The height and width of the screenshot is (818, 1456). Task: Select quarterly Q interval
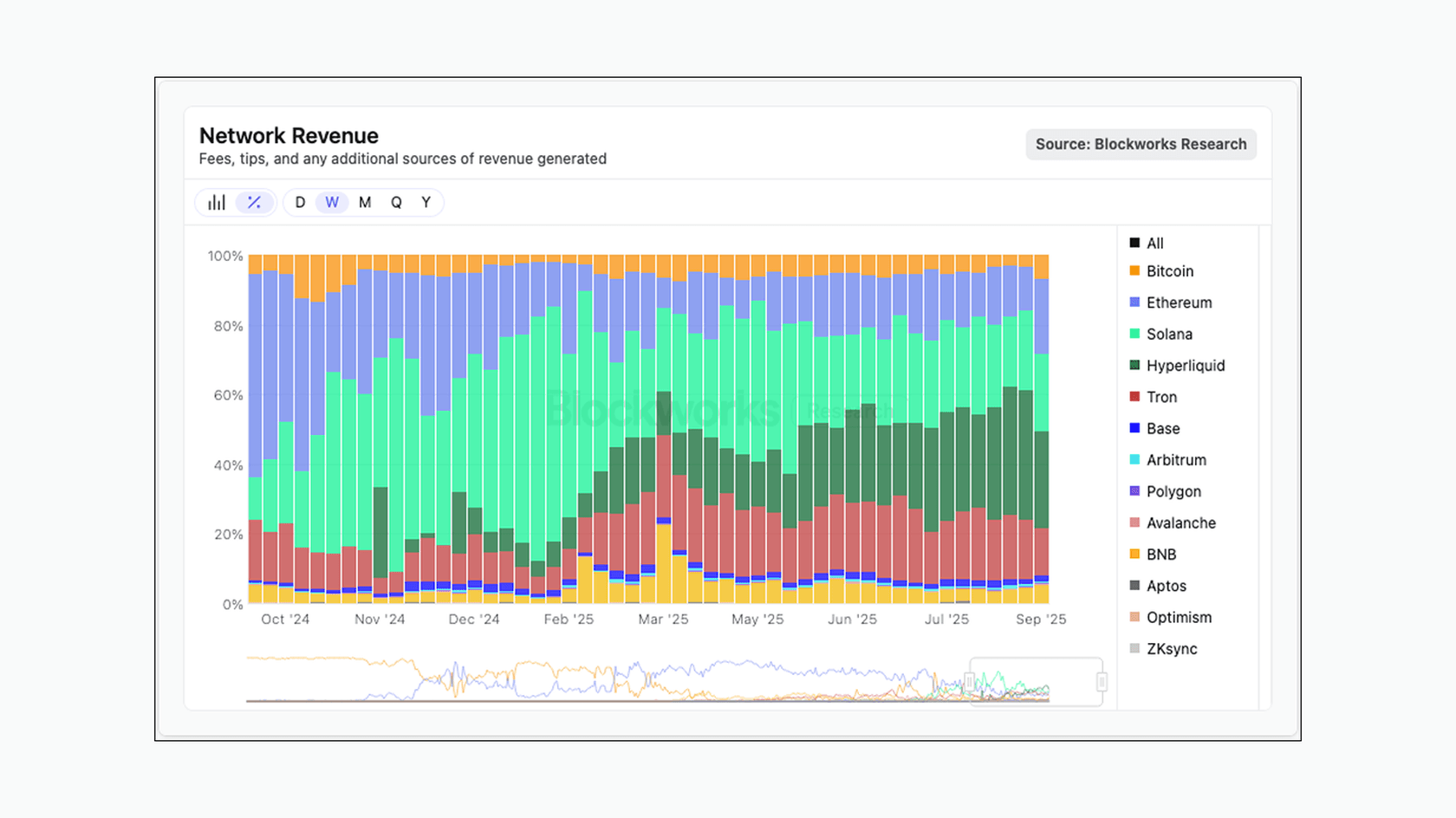pyautogui.click(x=396, y=203)
